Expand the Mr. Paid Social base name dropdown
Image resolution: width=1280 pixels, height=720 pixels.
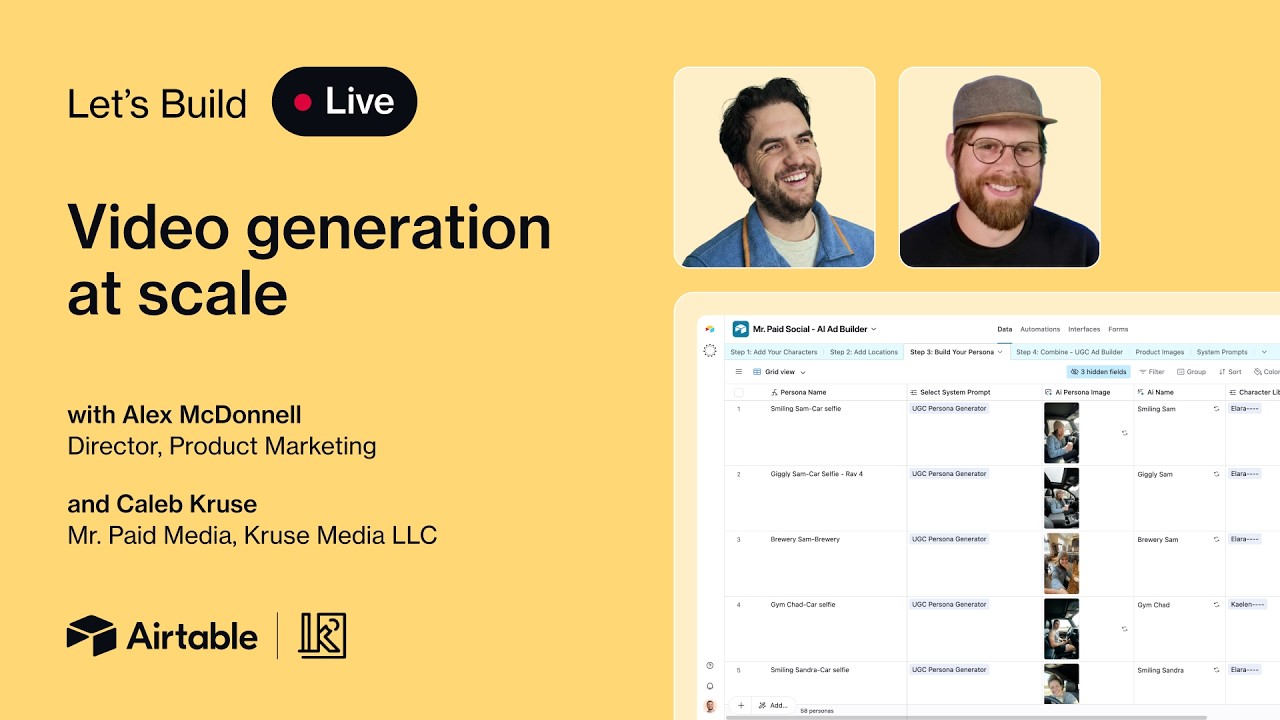tap(874, 329)
